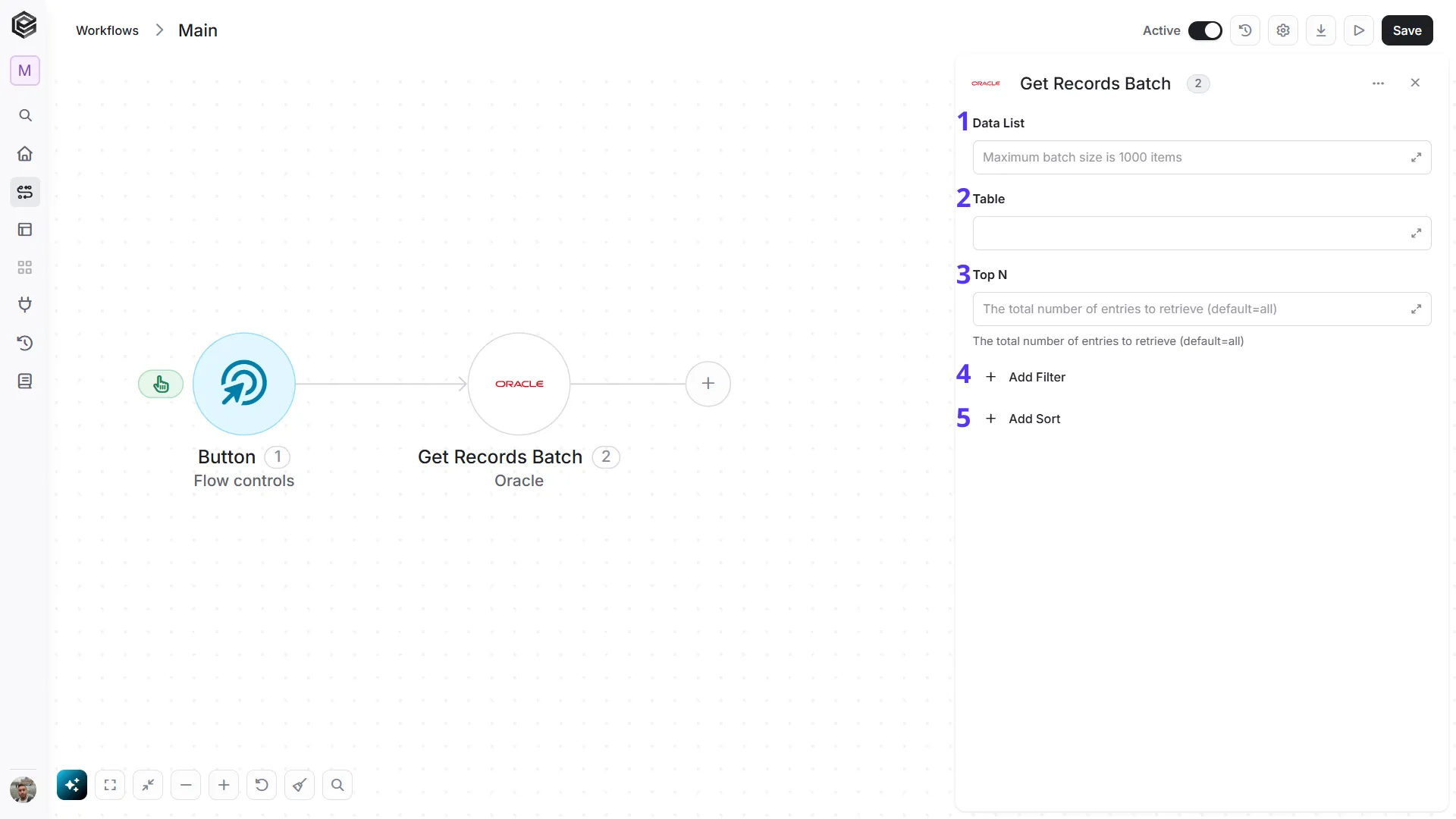The image size is (1456, 819).
Task: Expand the Data List field editor
Action: pos(1416,157)
